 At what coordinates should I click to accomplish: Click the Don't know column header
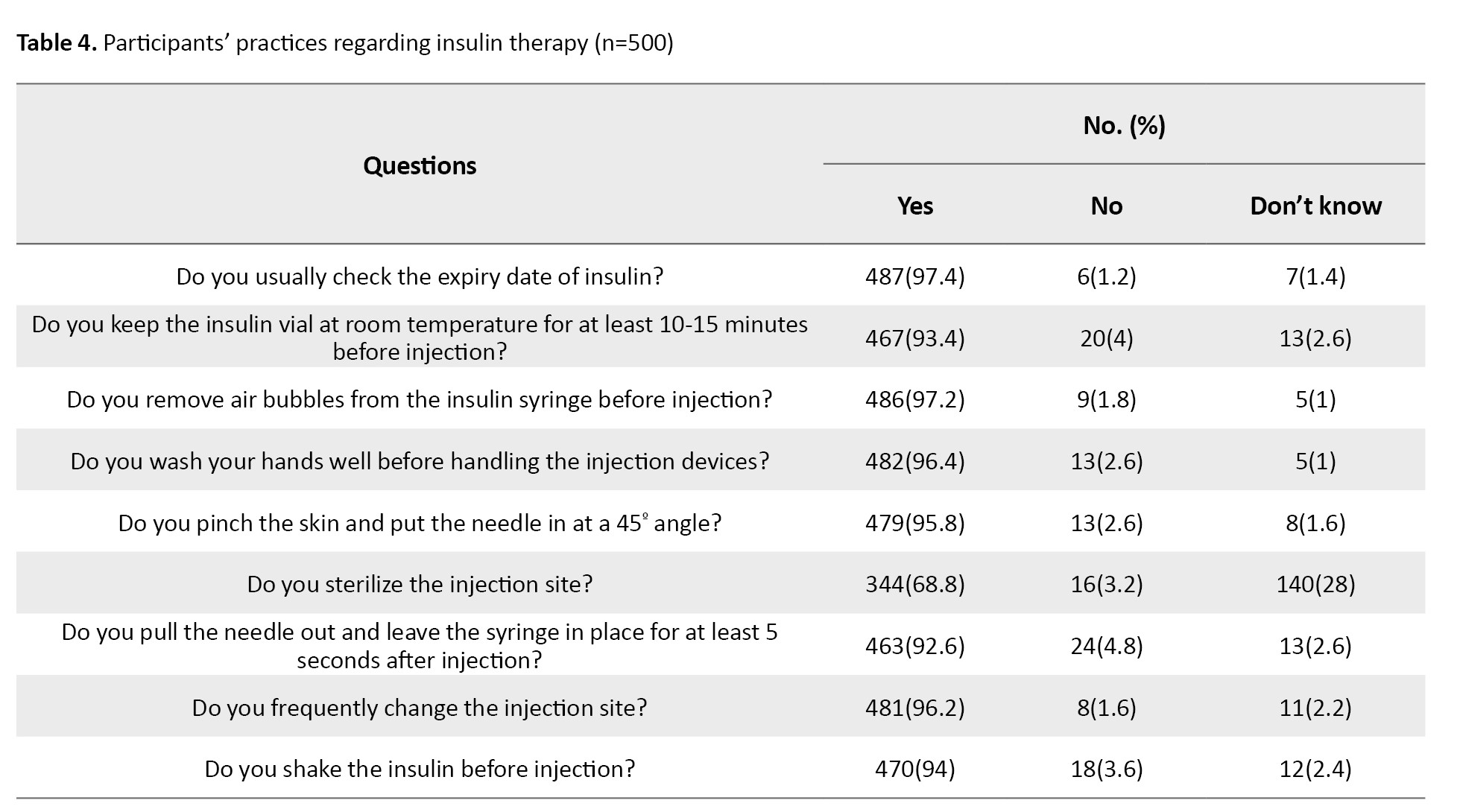tap(1315, 206)
